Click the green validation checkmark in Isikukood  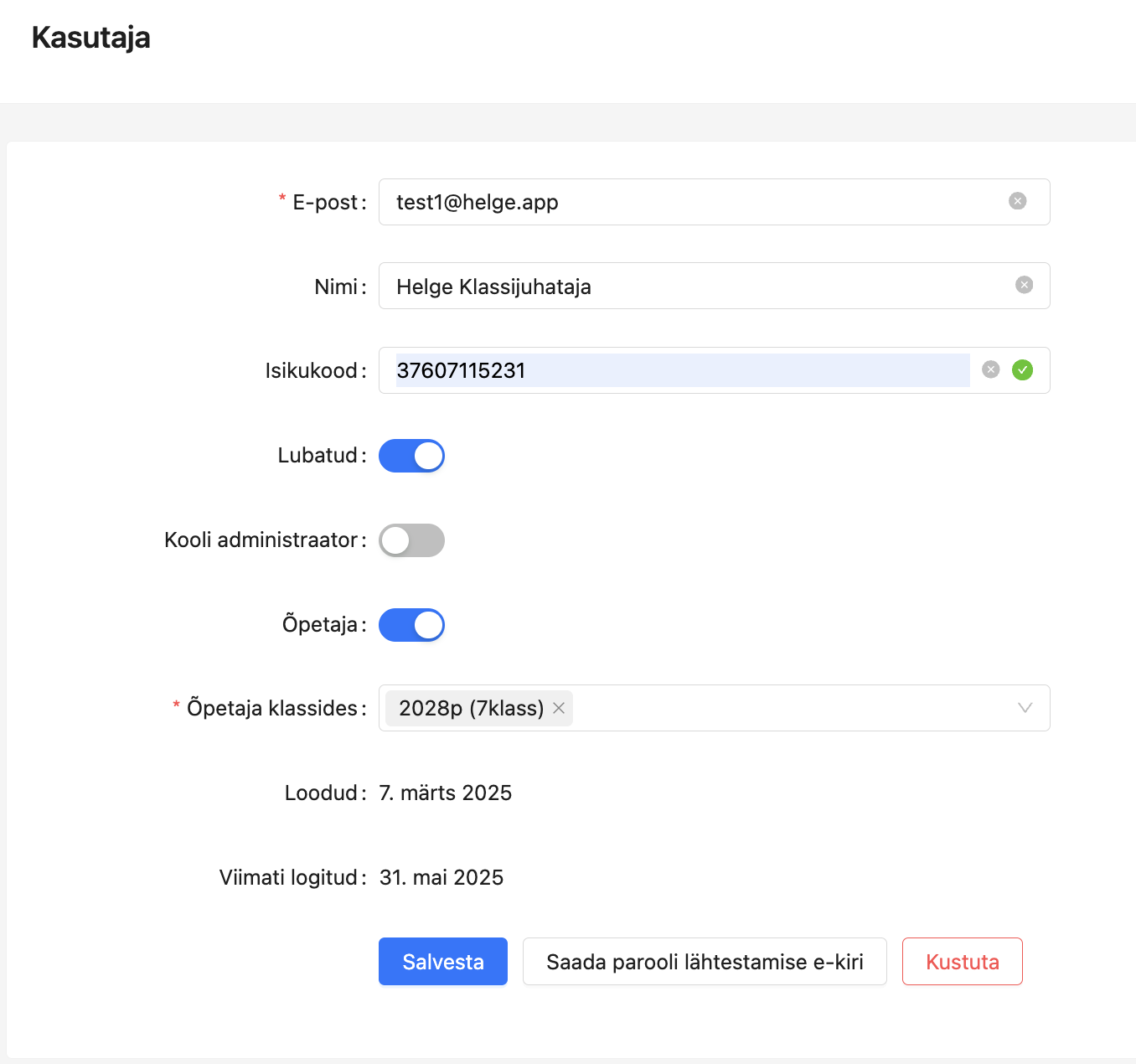(x=1022, y=370)
